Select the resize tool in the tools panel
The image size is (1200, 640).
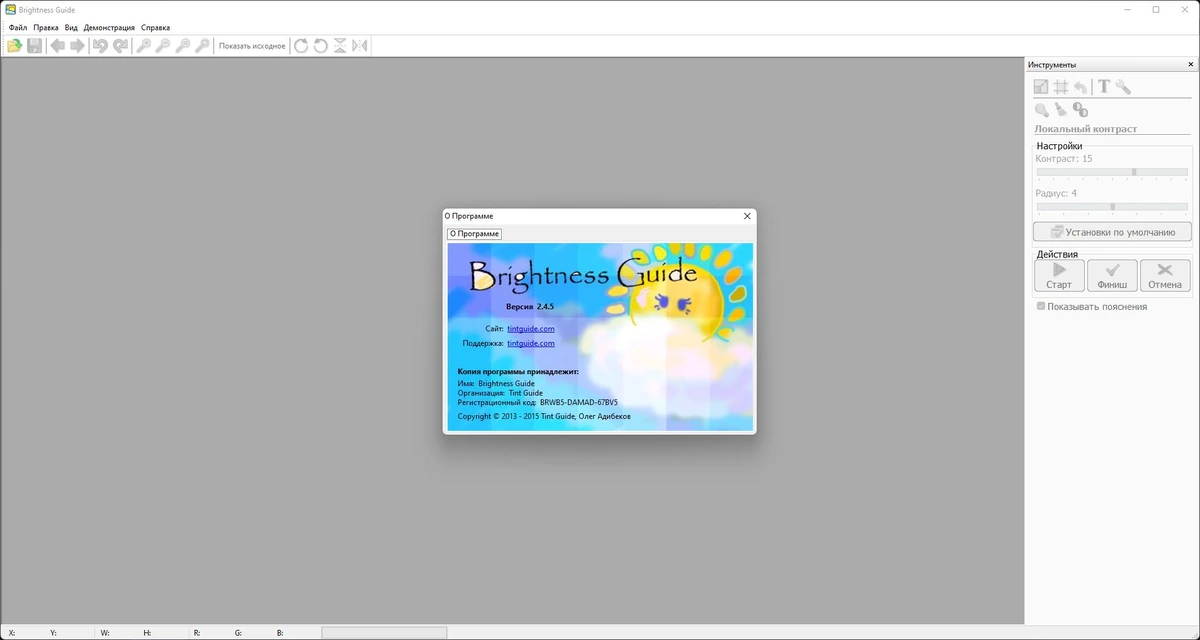[x=1041, y=87]
